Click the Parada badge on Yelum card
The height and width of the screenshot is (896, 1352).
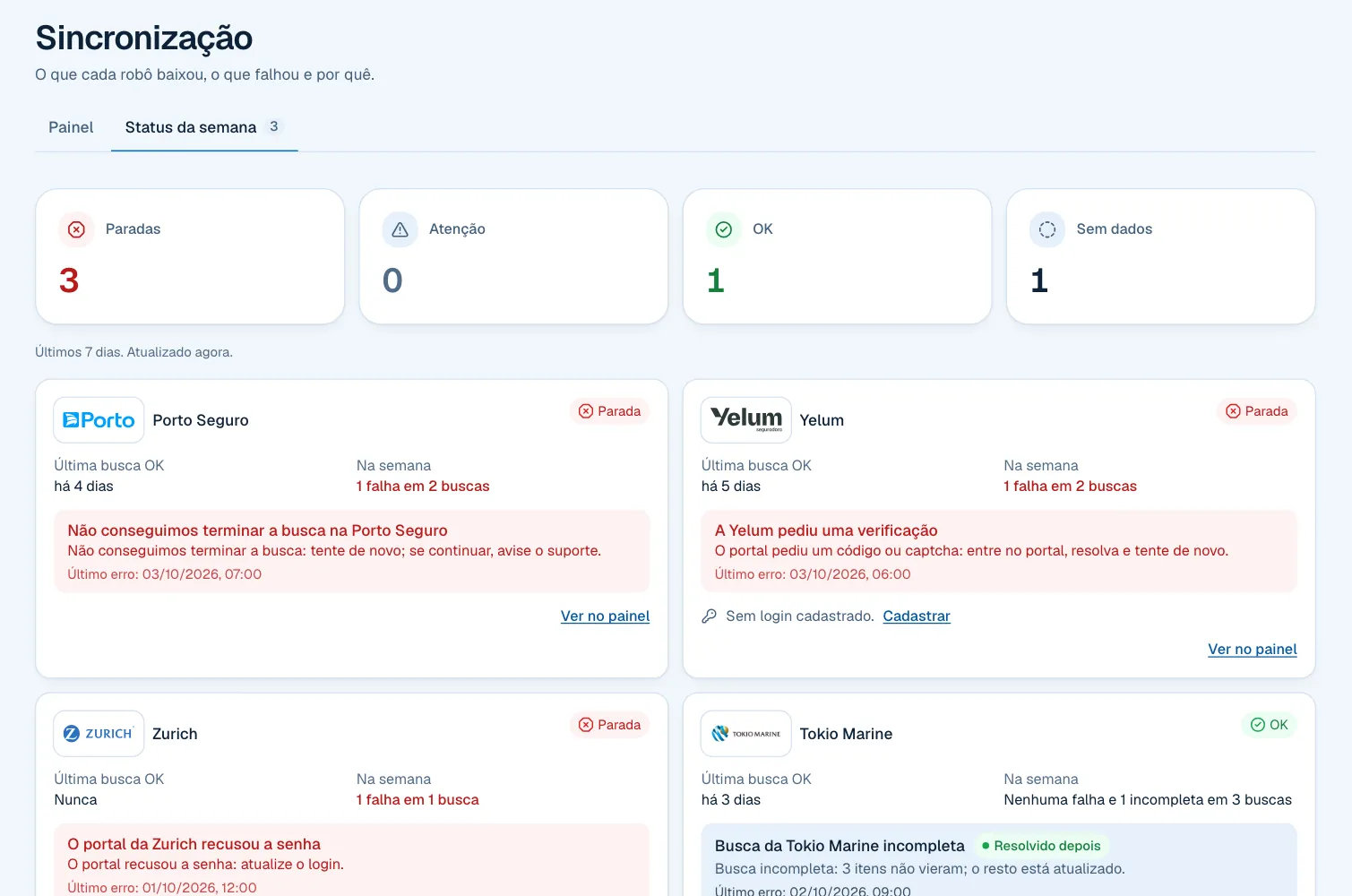[x=1257, y=411]
